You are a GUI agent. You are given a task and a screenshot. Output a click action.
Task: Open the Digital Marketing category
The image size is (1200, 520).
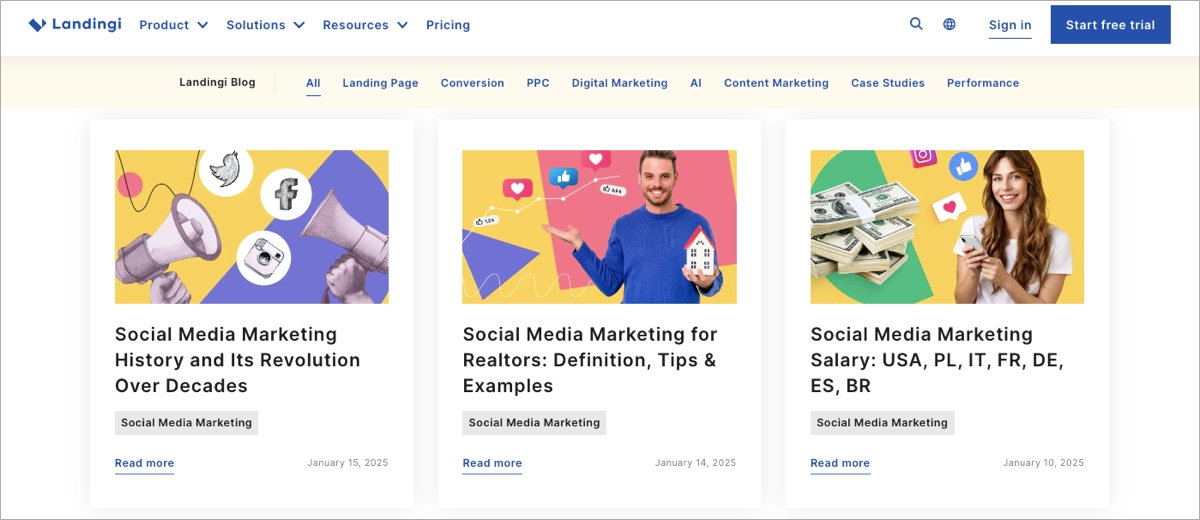click(619, 83)
